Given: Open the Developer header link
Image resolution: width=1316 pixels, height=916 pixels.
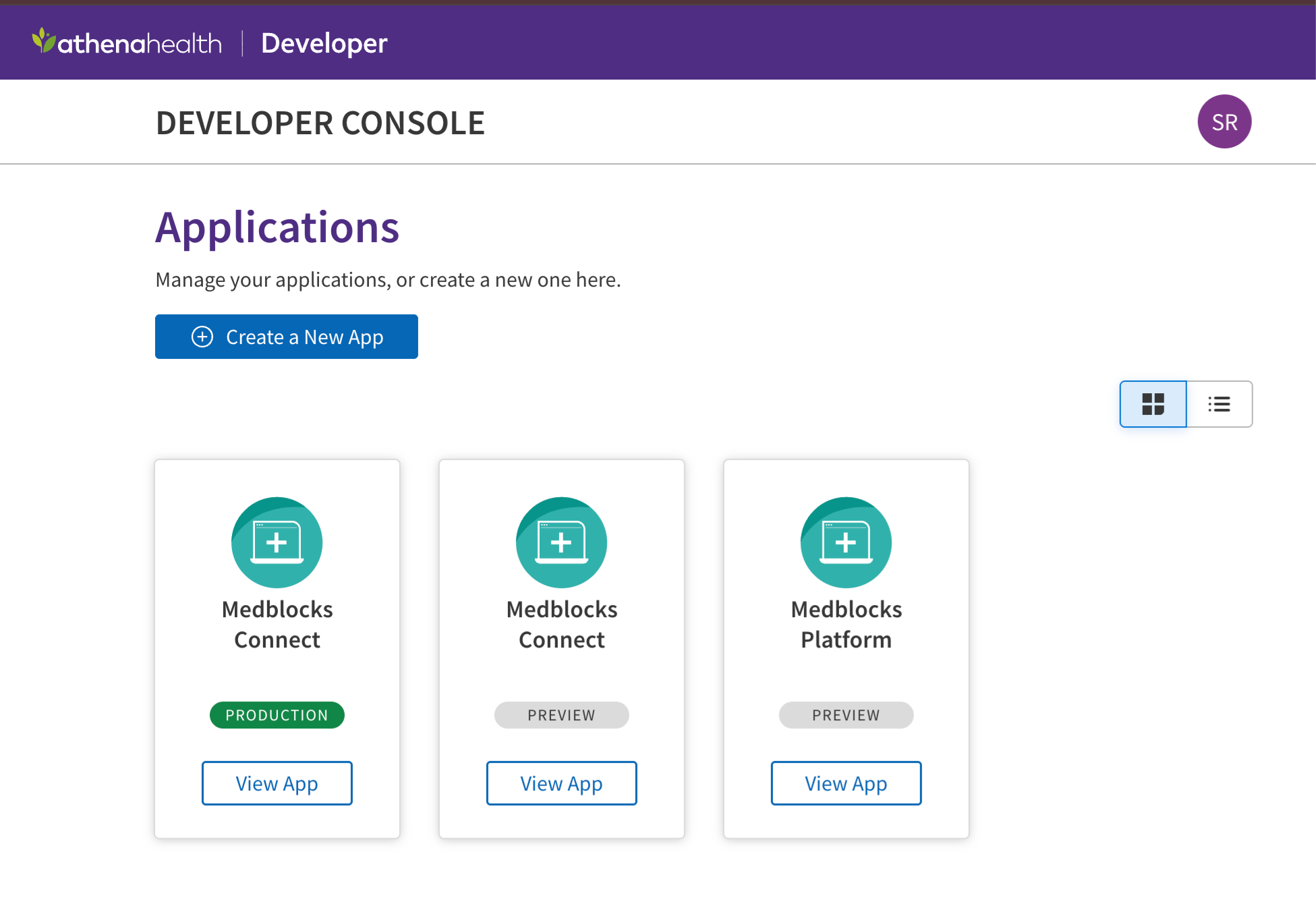Looking at the screenshot, I should [324, 43].
